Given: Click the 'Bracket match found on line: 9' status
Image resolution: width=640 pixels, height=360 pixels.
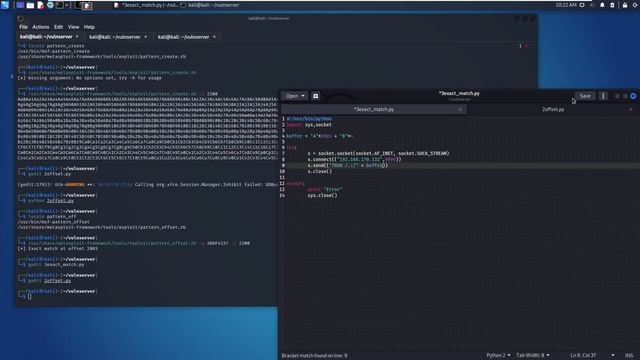Looking at the screenshot, I should [x=314, y=356].
